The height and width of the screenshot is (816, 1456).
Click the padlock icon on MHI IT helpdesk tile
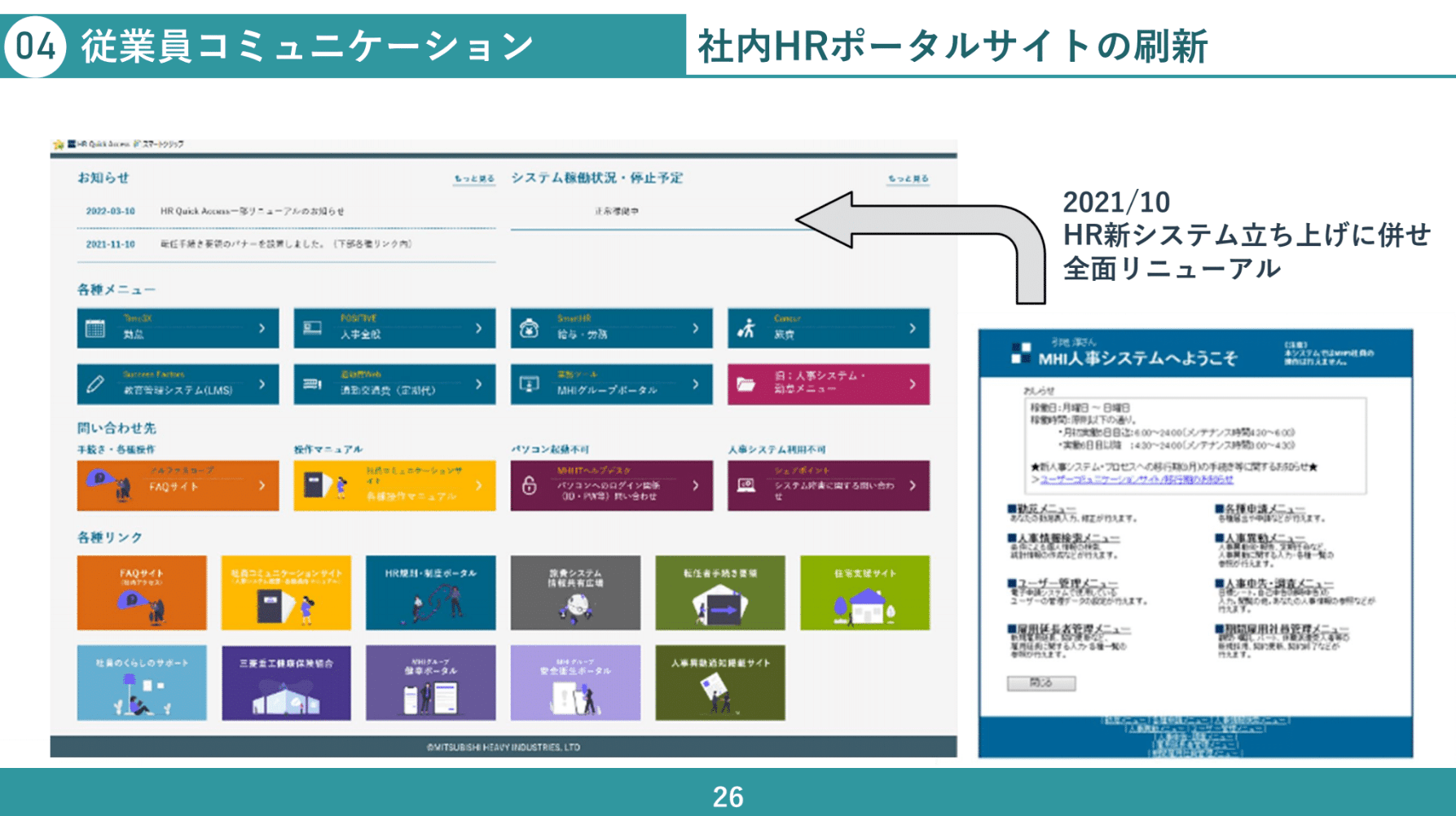[530, 485]
